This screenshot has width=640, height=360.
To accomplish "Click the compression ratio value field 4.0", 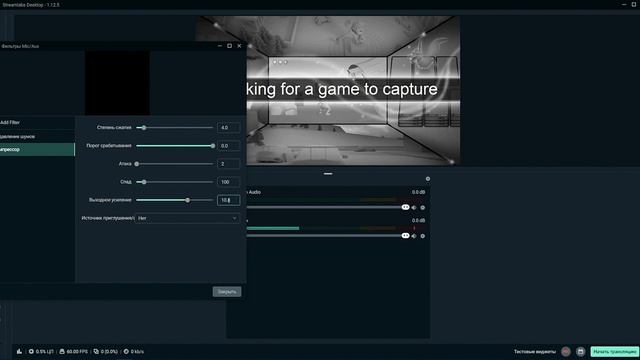I will tap(229, 128).
